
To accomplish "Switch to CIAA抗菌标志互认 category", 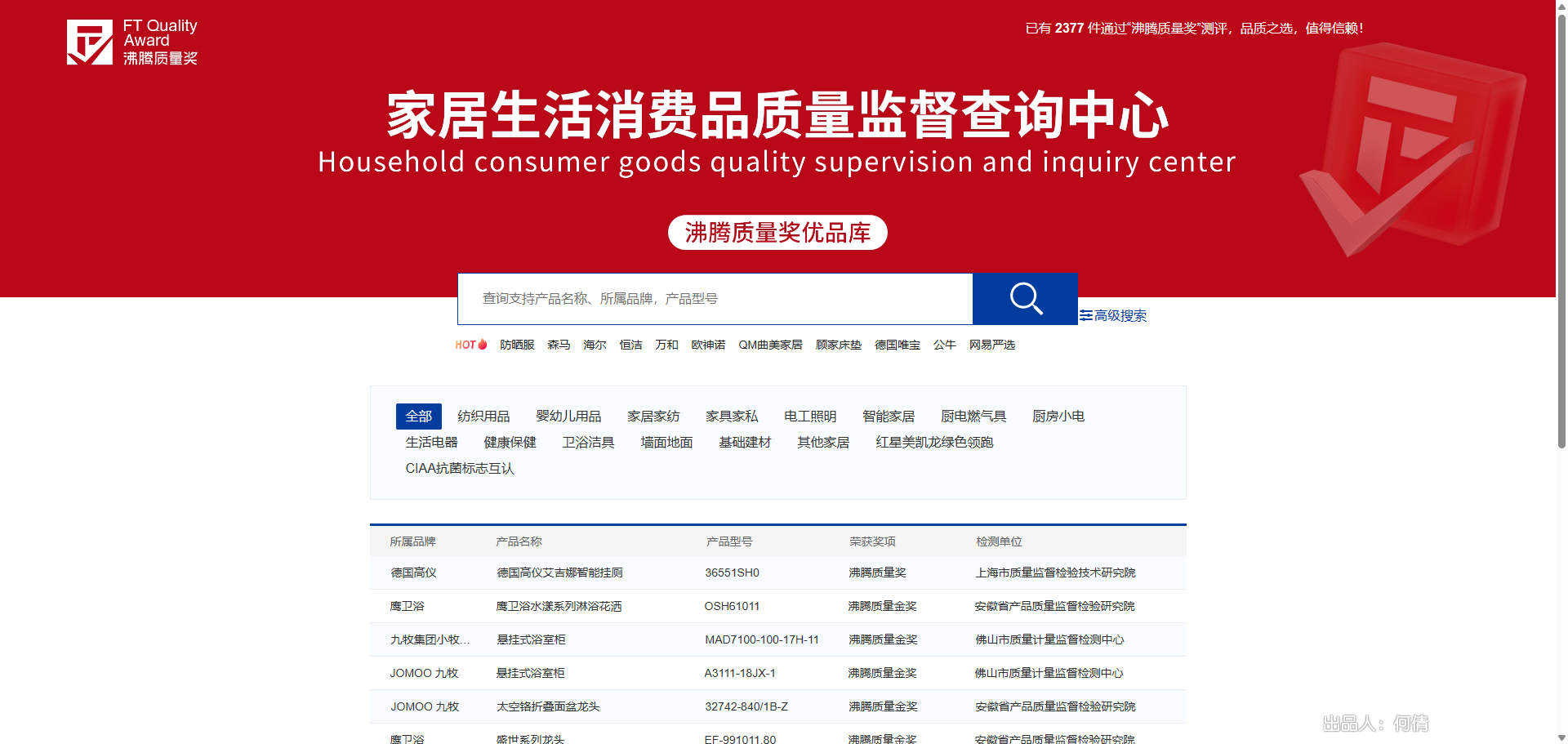I will [x=460, y=469].
